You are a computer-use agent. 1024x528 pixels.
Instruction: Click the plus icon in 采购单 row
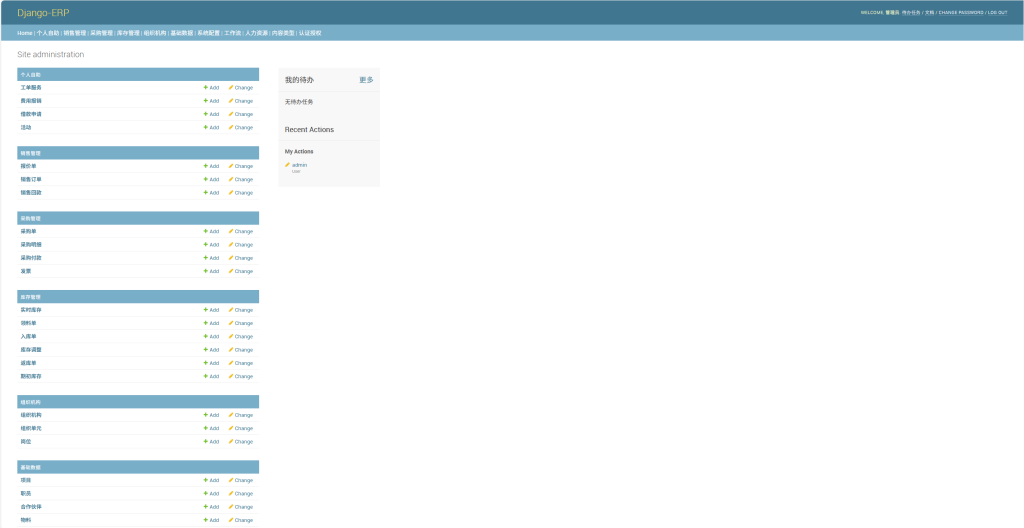coord(206,231)
